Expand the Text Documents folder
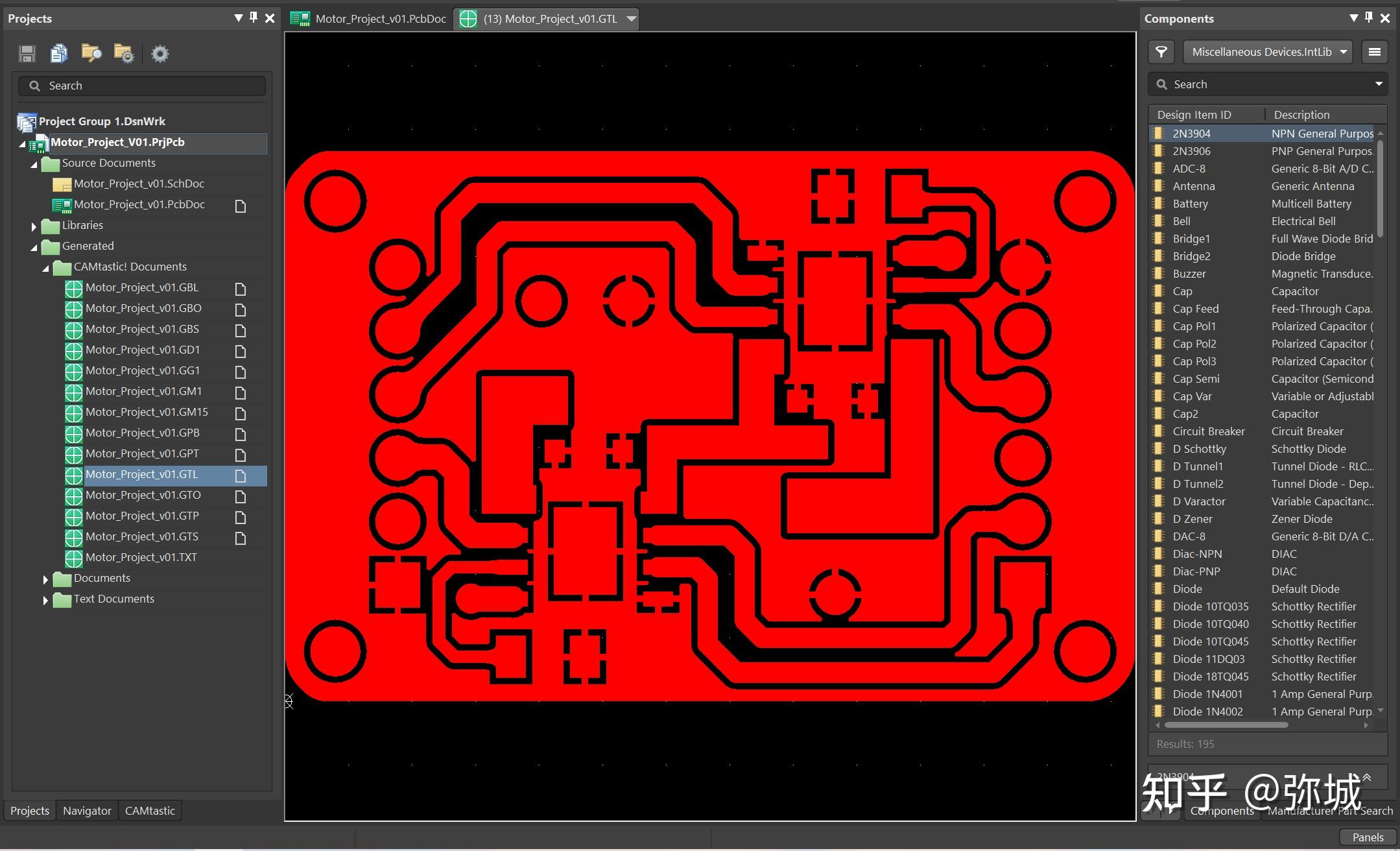1400x851 pixels. click(x=45, y=599)
